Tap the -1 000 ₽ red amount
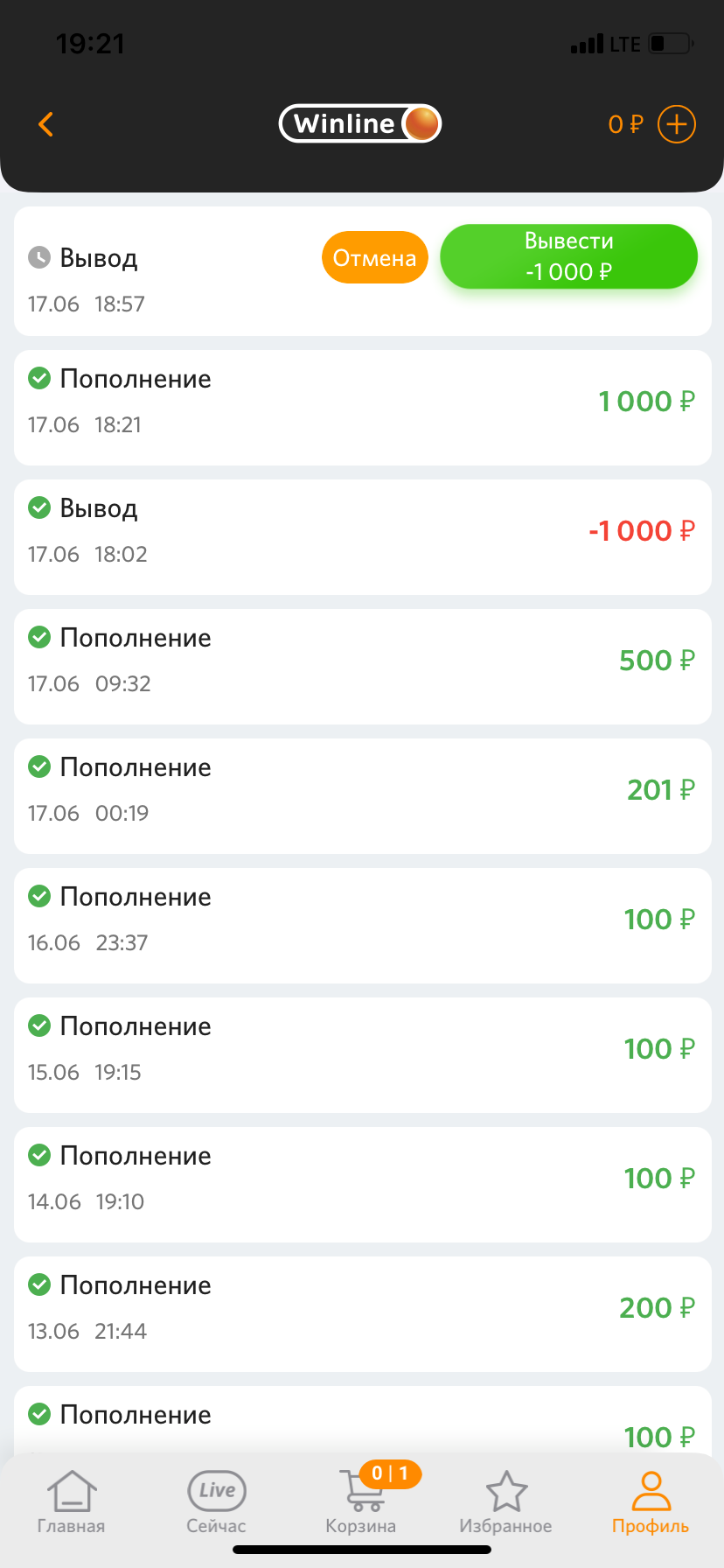The height and width of the screenshot is (1568, 724). [642, 531]
